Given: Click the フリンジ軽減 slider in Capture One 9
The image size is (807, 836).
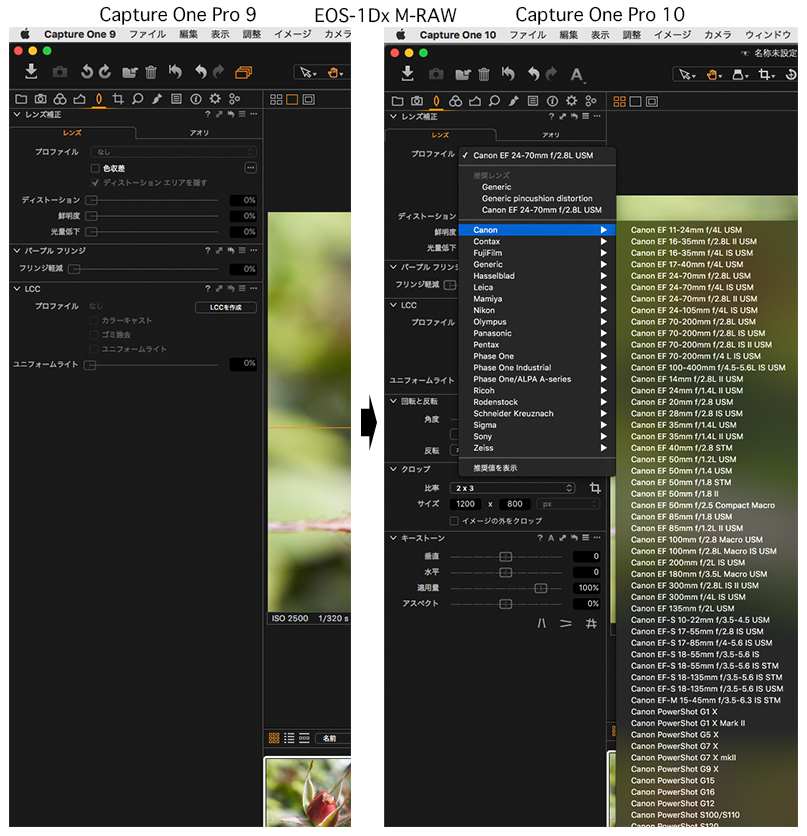Looking at the screenshot, I should click(143, 269).
